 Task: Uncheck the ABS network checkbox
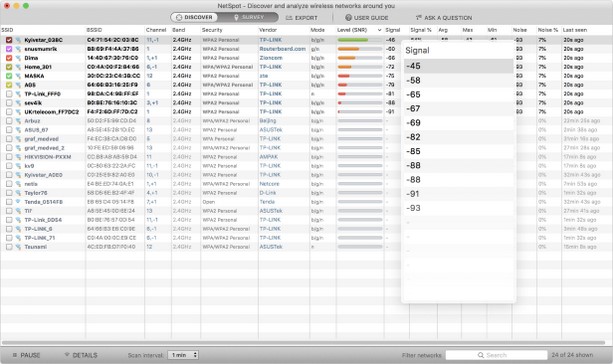[x=9, y=85]
